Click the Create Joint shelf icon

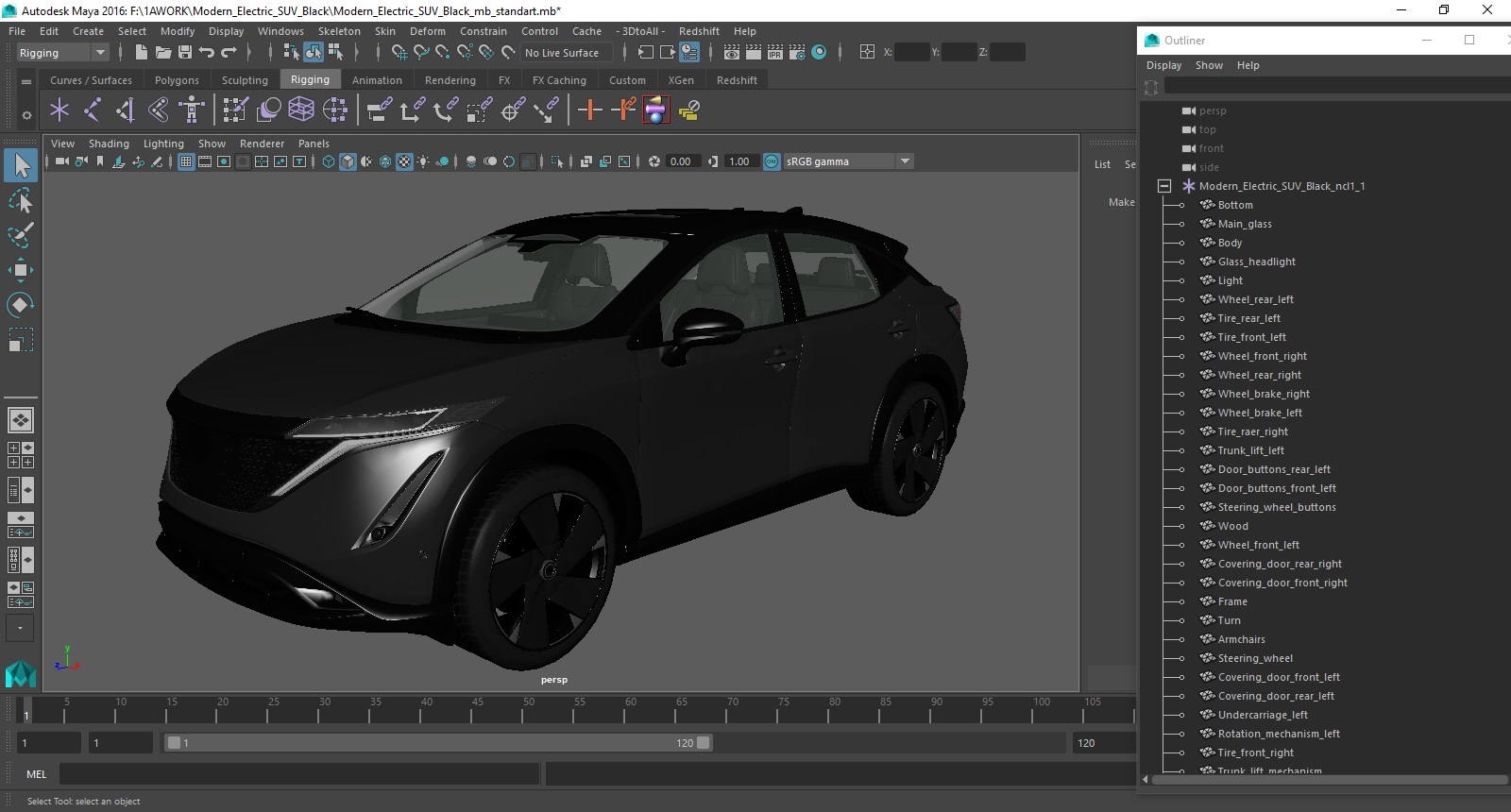point(92,110)
